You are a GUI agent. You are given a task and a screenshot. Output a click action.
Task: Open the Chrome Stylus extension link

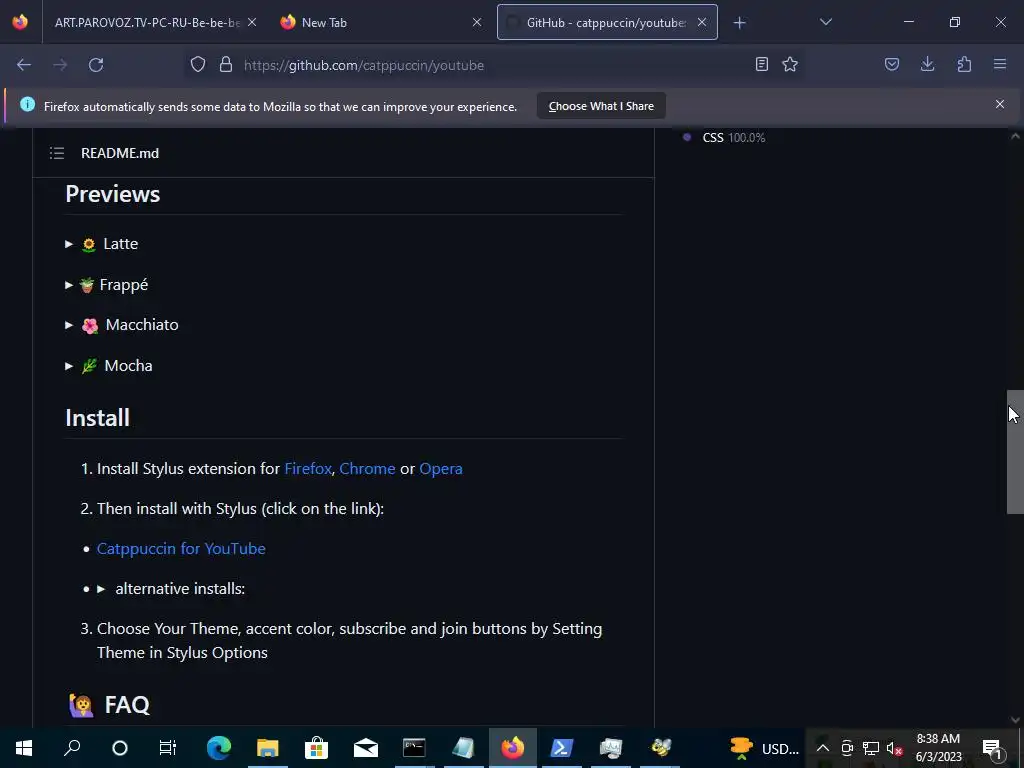tap(367, 468)
